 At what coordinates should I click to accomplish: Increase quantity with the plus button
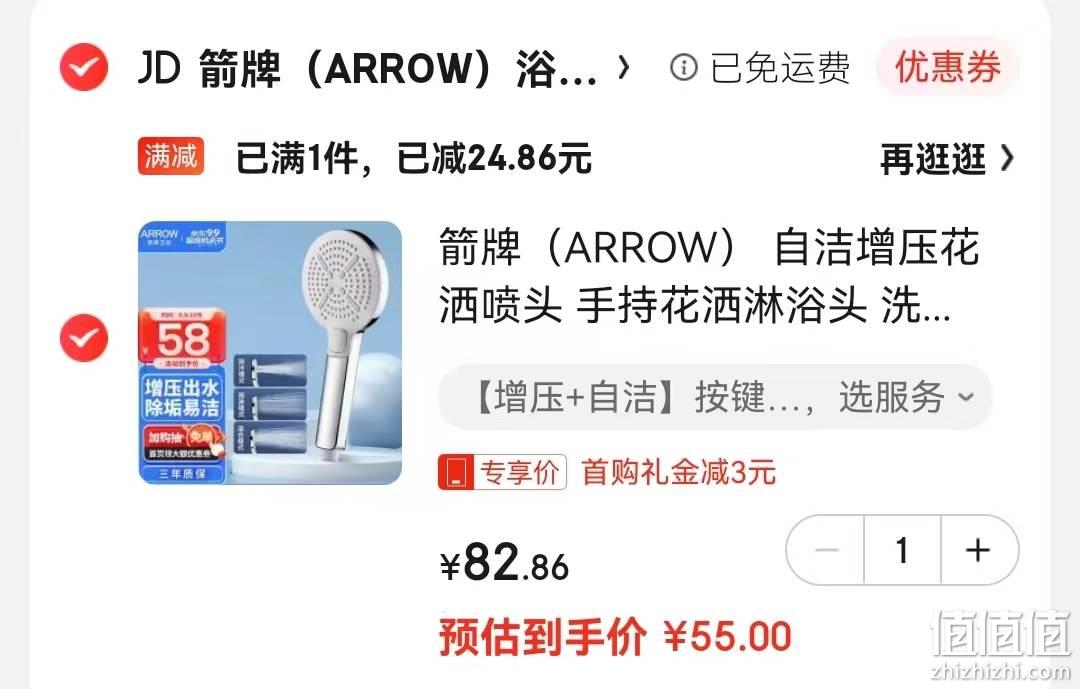[x=979, y=550]
